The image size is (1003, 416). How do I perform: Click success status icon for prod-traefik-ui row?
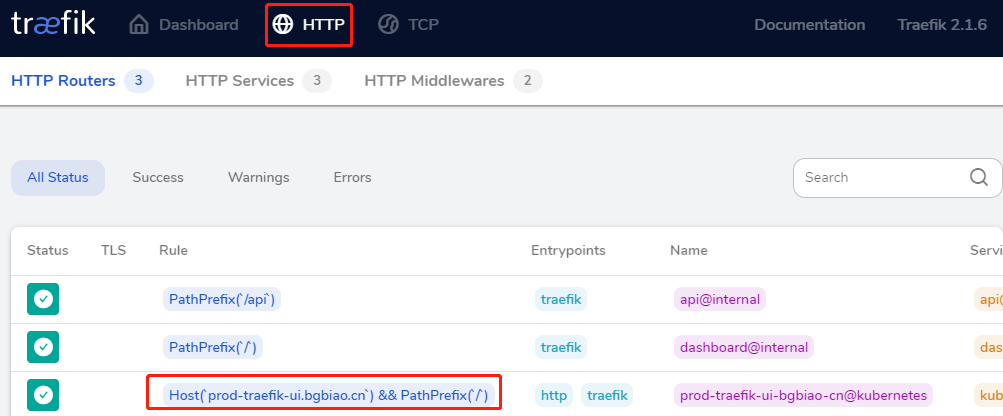(x=43, y=395)
